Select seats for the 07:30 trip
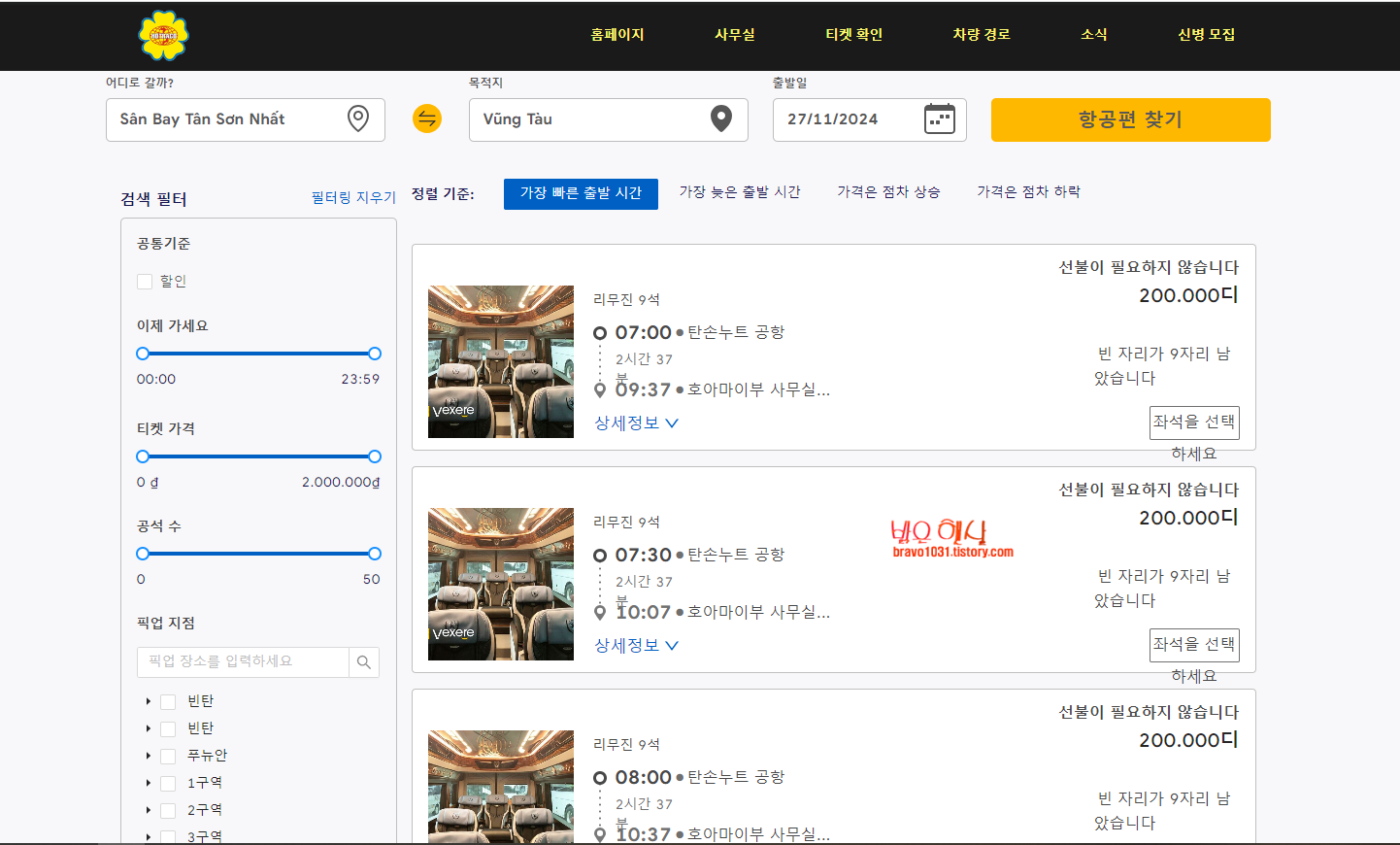Screen dimensions: 1400x845 [x=1194, y=645]
